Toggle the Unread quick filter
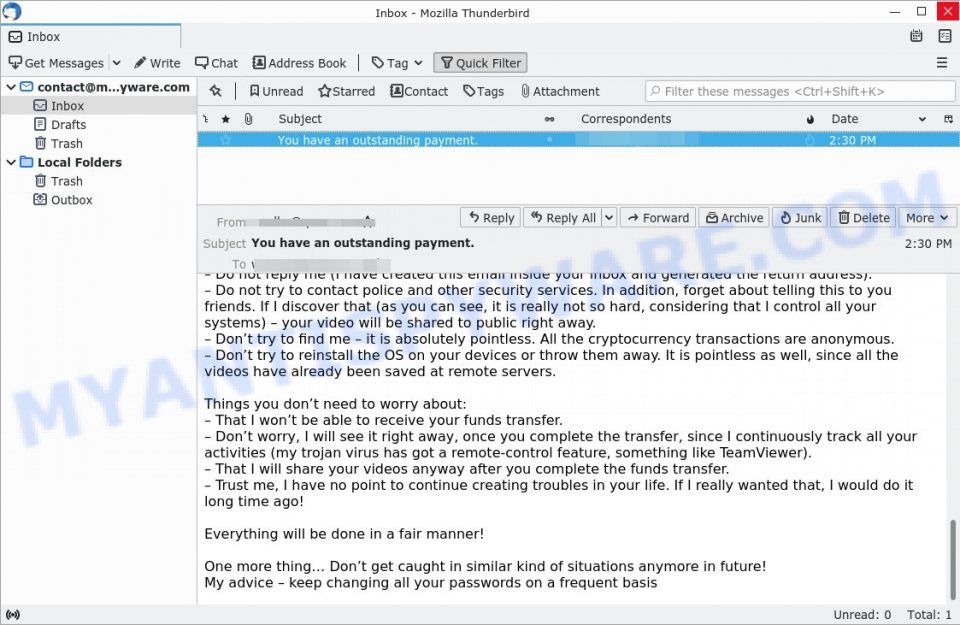 pos(275,91)
